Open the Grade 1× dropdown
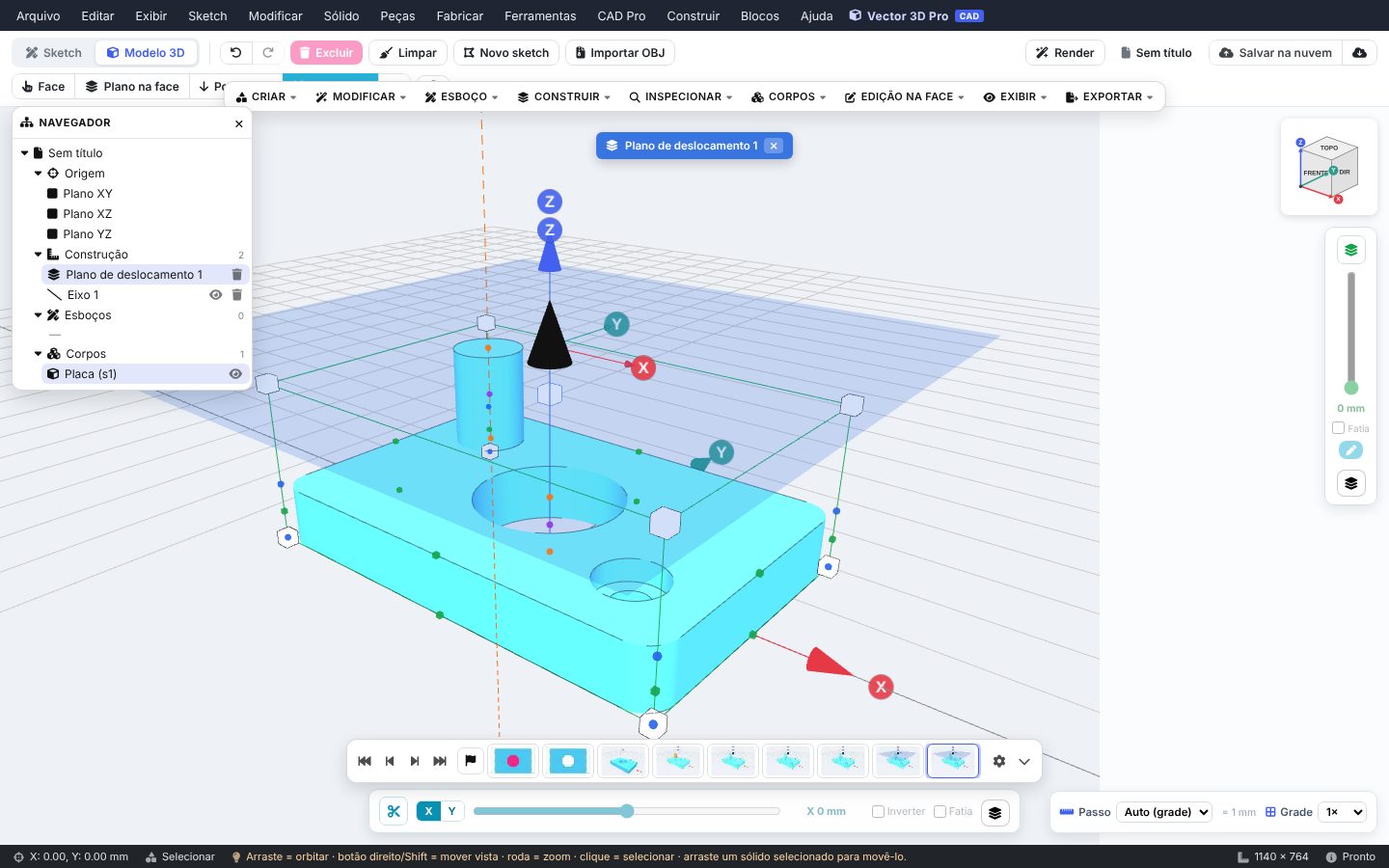This screenshot has width=1389, height=868. point(1344,812)
